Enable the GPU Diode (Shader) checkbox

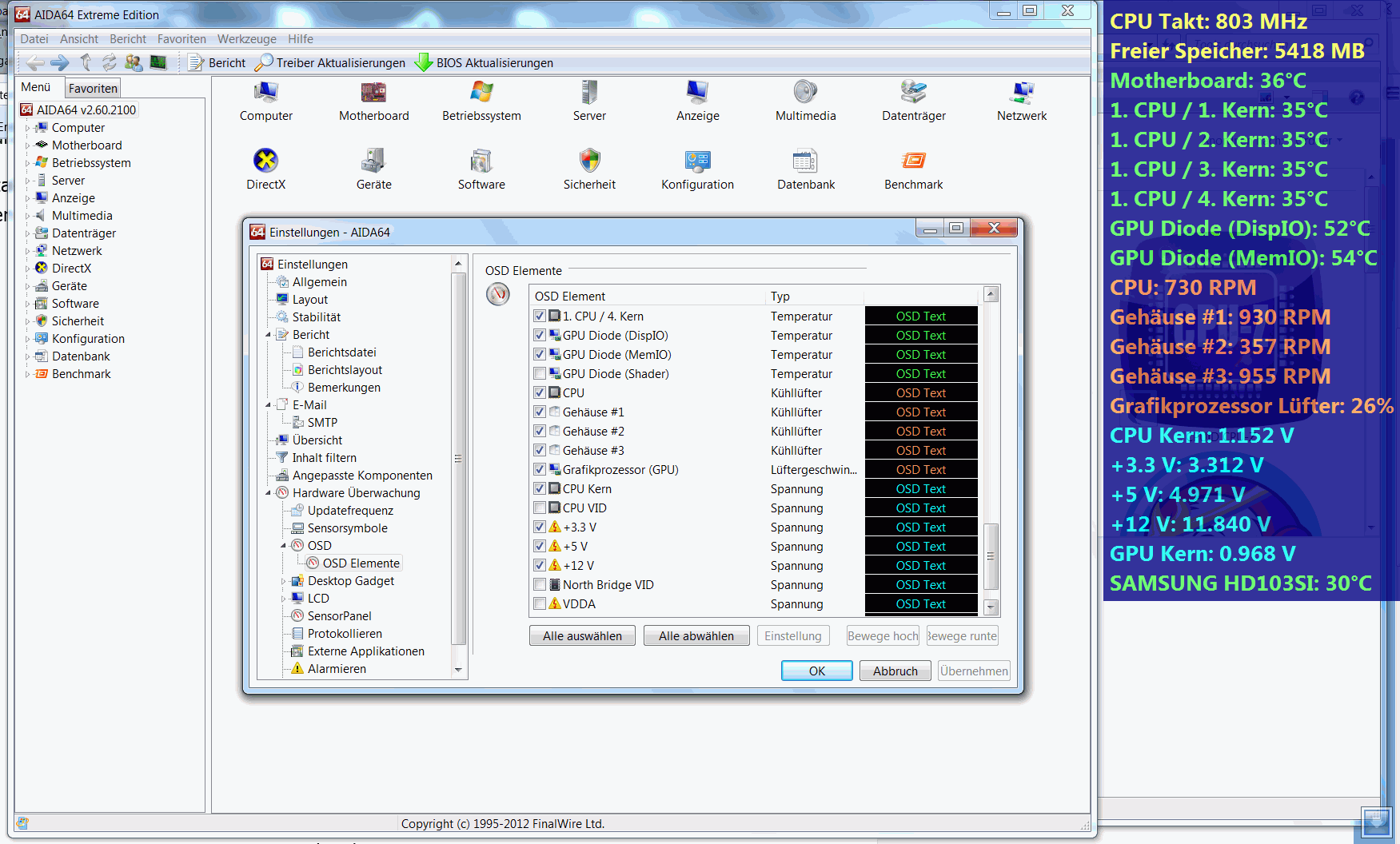tap(540, 373)
